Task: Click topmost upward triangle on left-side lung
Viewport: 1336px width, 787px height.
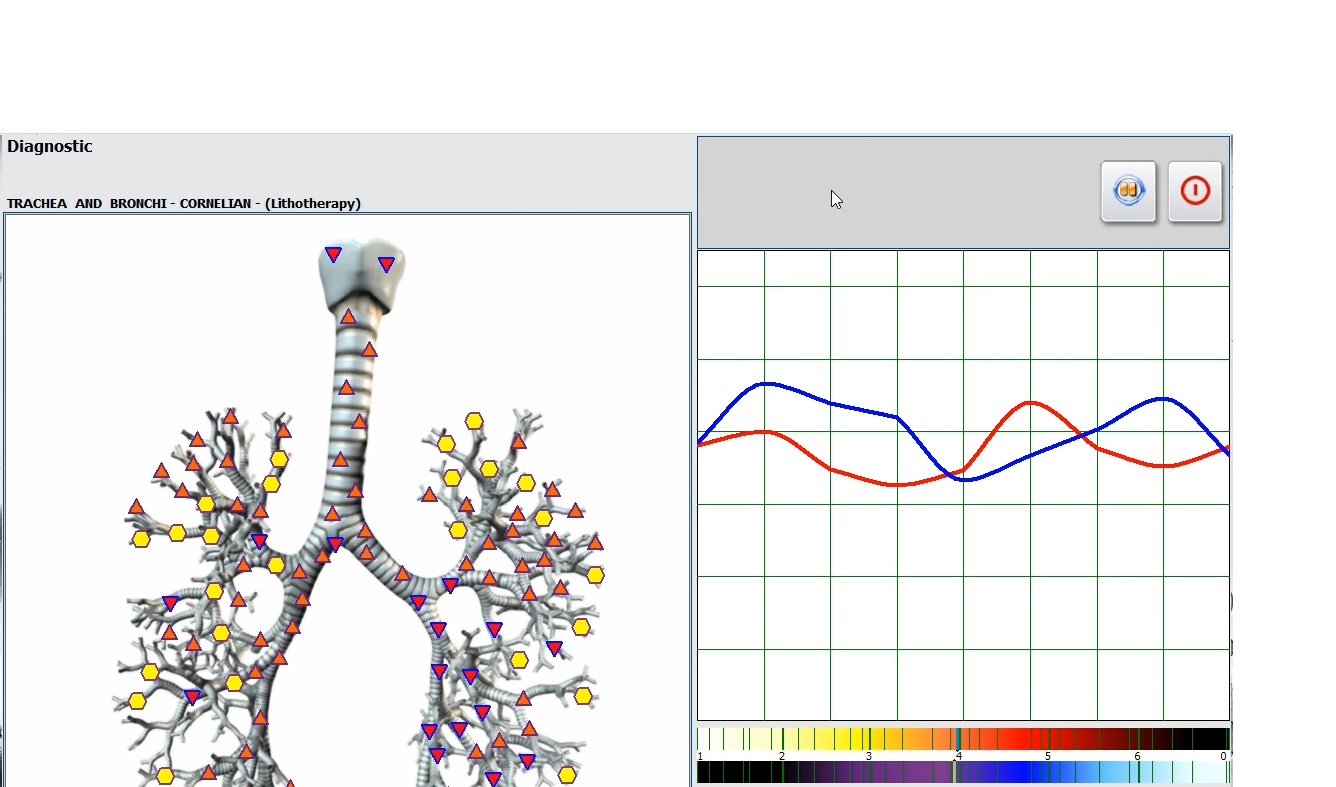Action: point(231,416)
